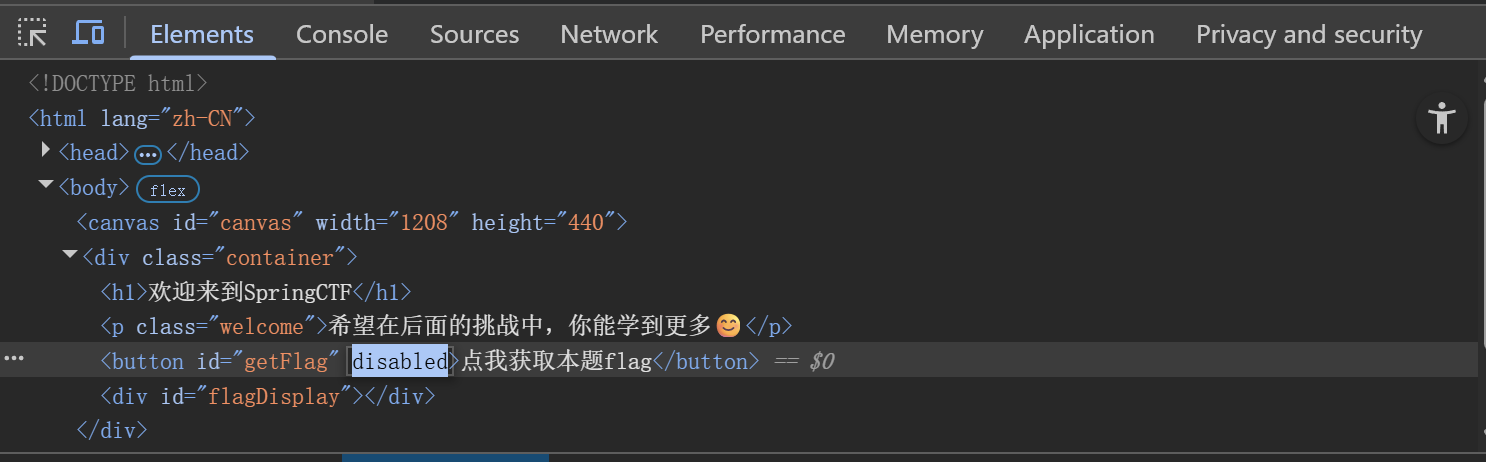The image size is (1486, 462).
Task: Select the canvas element line
Action: [352, 222]
